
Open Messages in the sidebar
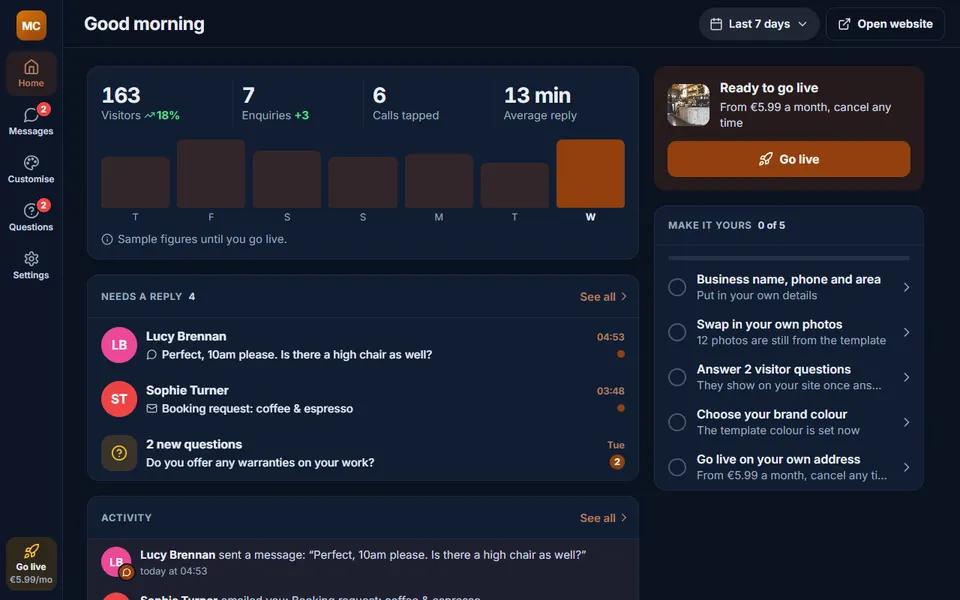[x=31, y=121]
